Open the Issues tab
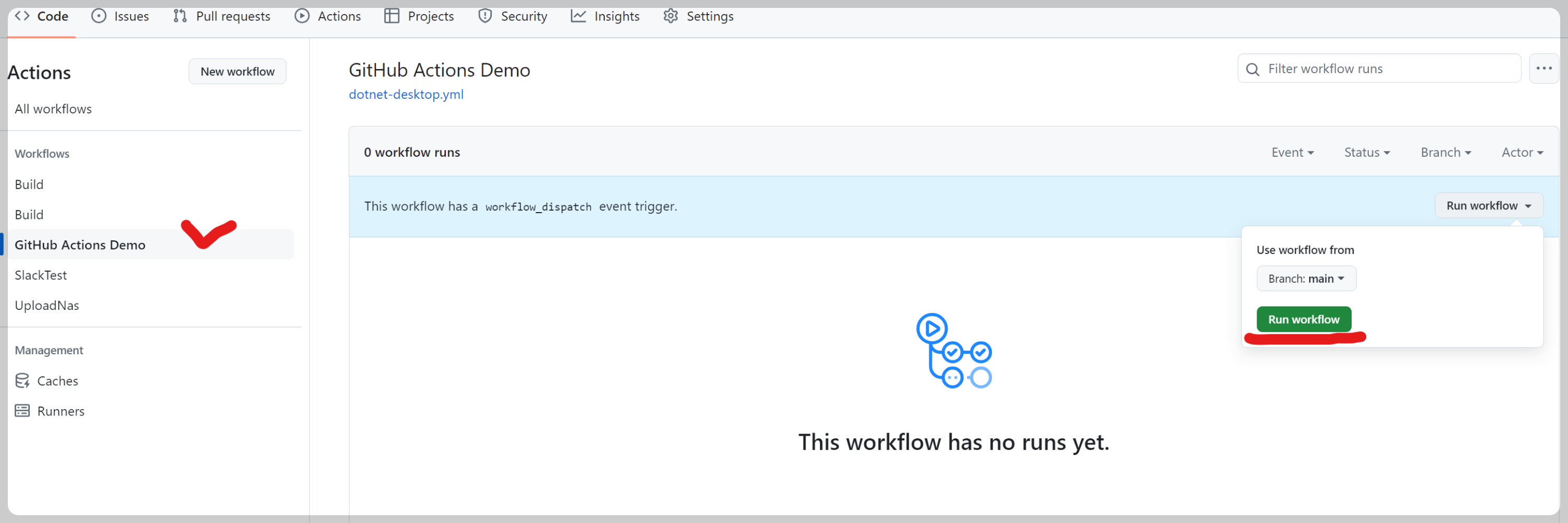 coord(120,16)
